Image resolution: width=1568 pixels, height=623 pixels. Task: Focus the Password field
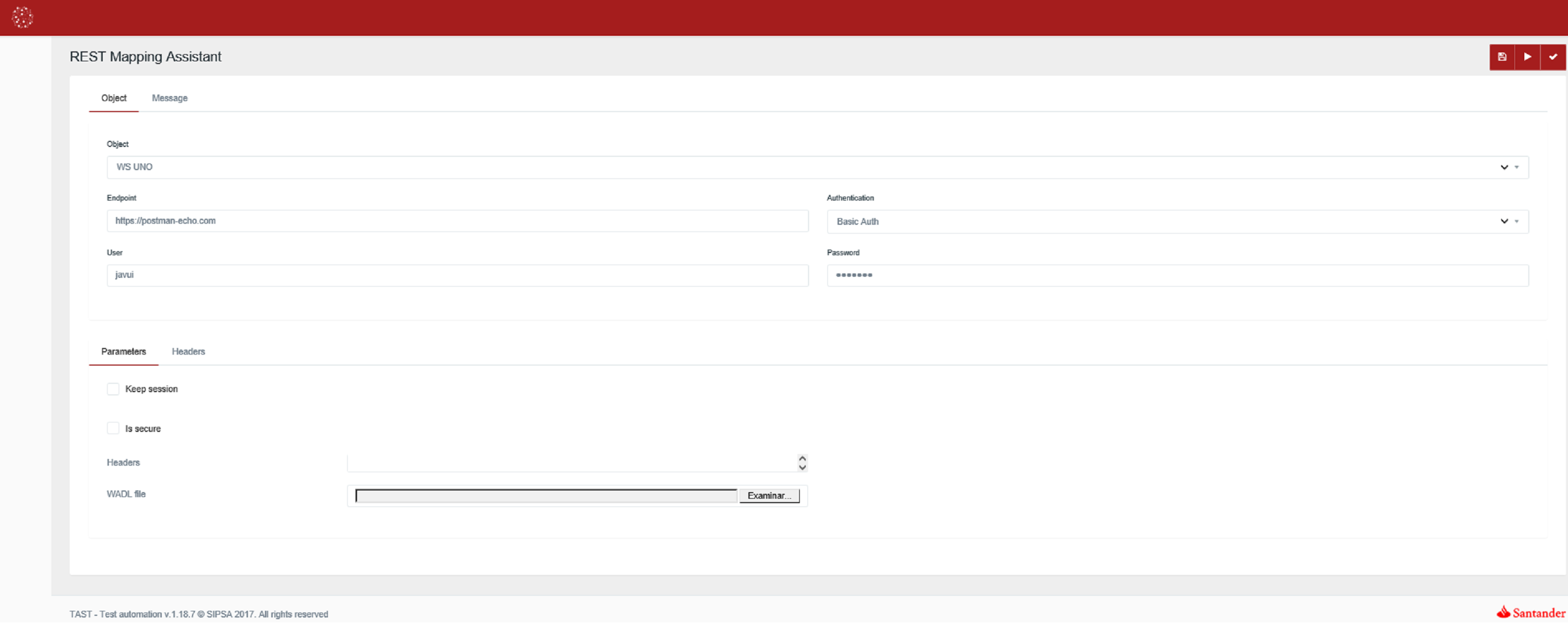pyautogui.click(x=1177, y=274)
